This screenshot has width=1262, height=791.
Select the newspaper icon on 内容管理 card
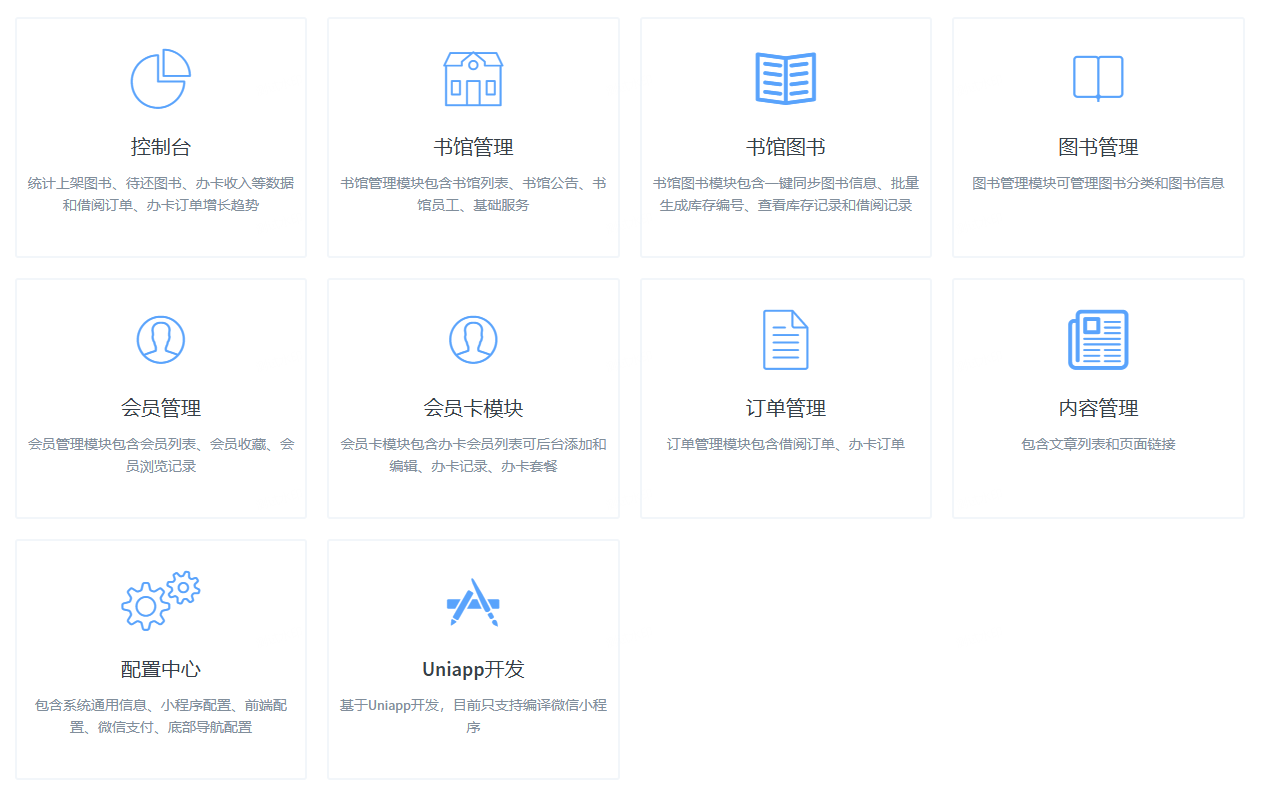pos(1097,339)
